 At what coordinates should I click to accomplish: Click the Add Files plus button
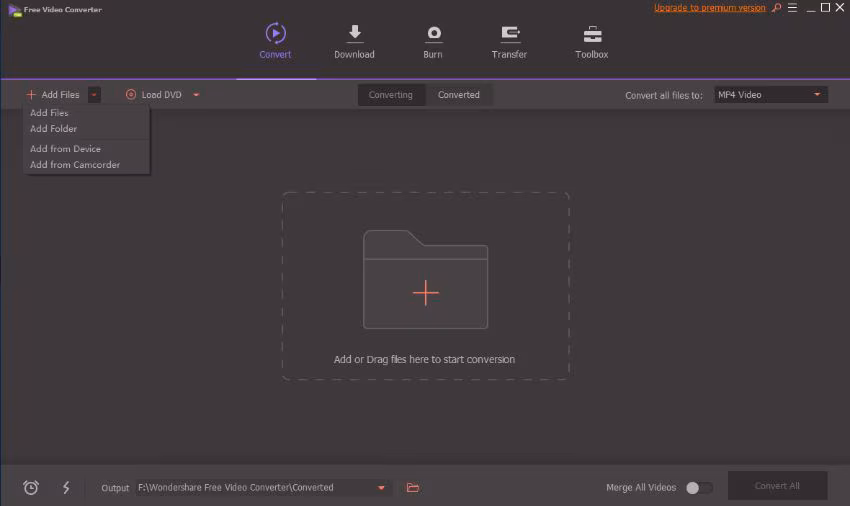(x=53, y=95)
